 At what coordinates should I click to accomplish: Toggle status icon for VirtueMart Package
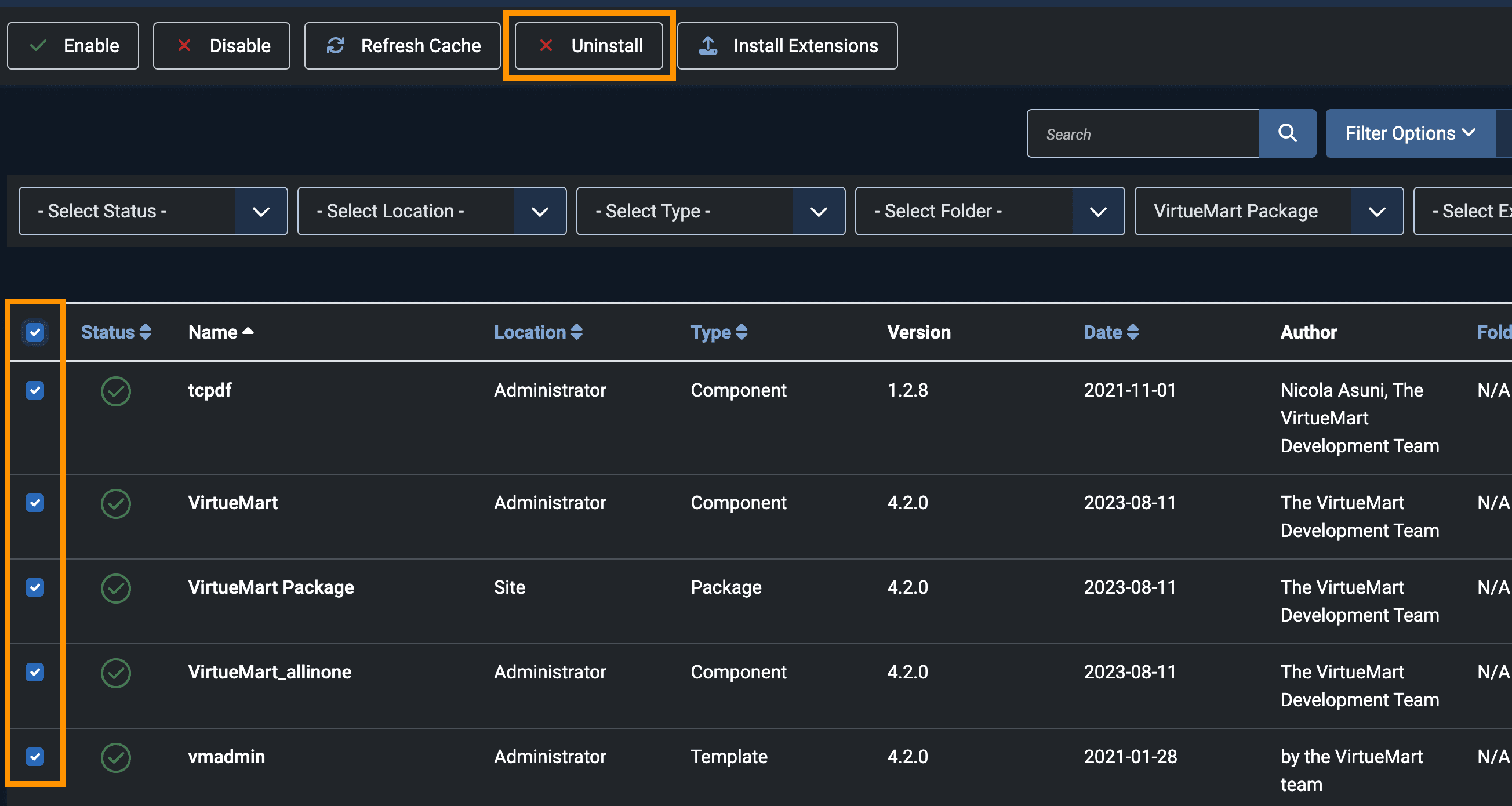point(115,588)
